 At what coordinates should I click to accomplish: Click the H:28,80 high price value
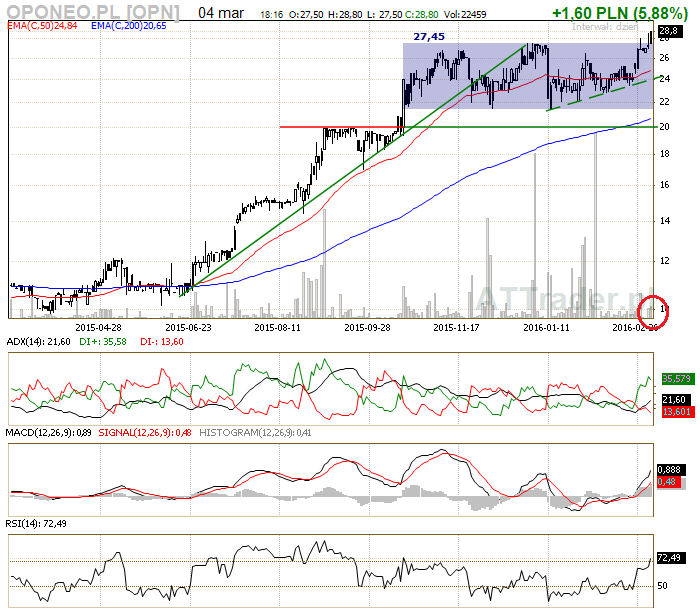[x=345, y=15]
